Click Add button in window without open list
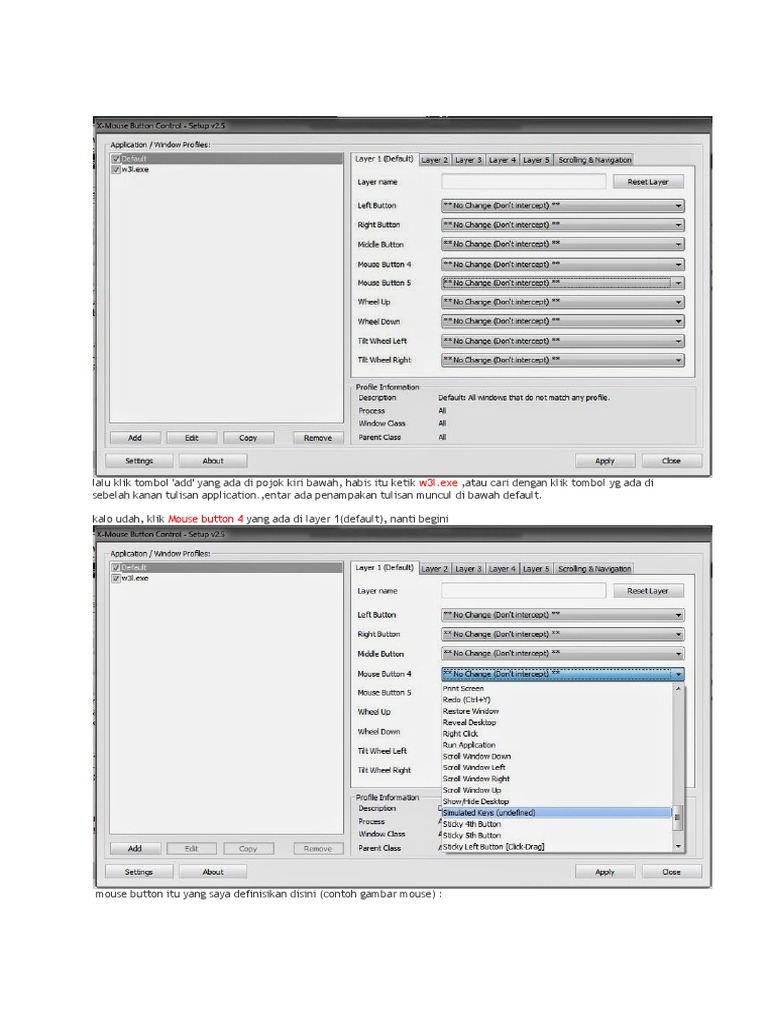768x1024 pixels. point(135,438)
